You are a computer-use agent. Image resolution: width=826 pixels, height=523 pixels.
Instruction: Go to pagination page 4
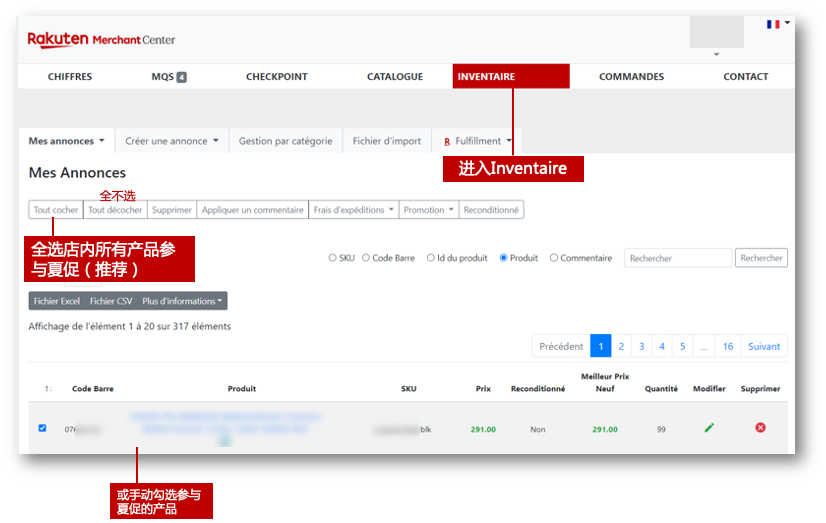coord(662,346)
